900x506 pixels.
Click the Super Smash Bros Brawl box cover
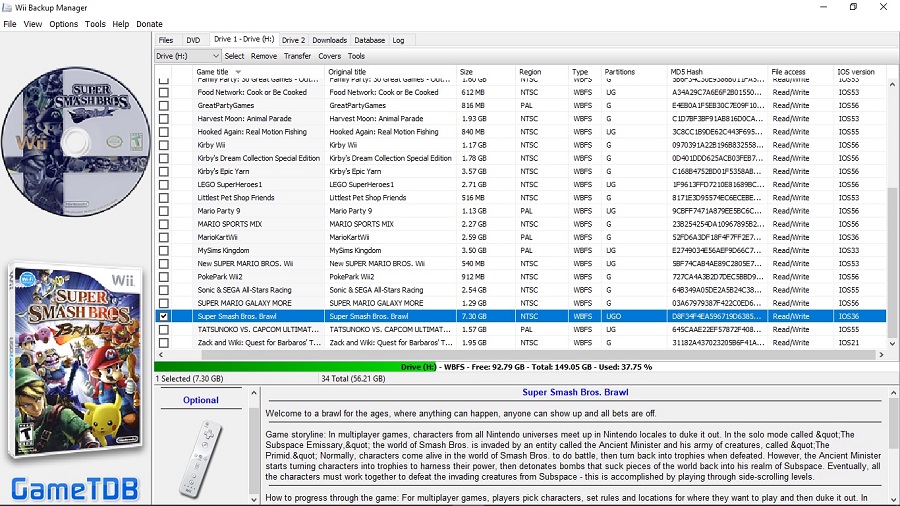76,359
